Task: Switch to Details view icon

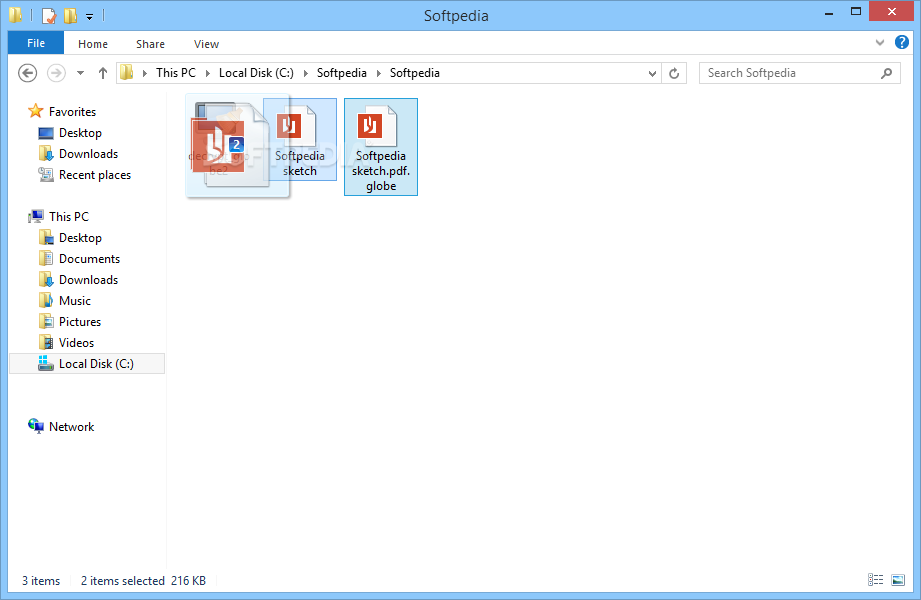Action: click(875, 580)
